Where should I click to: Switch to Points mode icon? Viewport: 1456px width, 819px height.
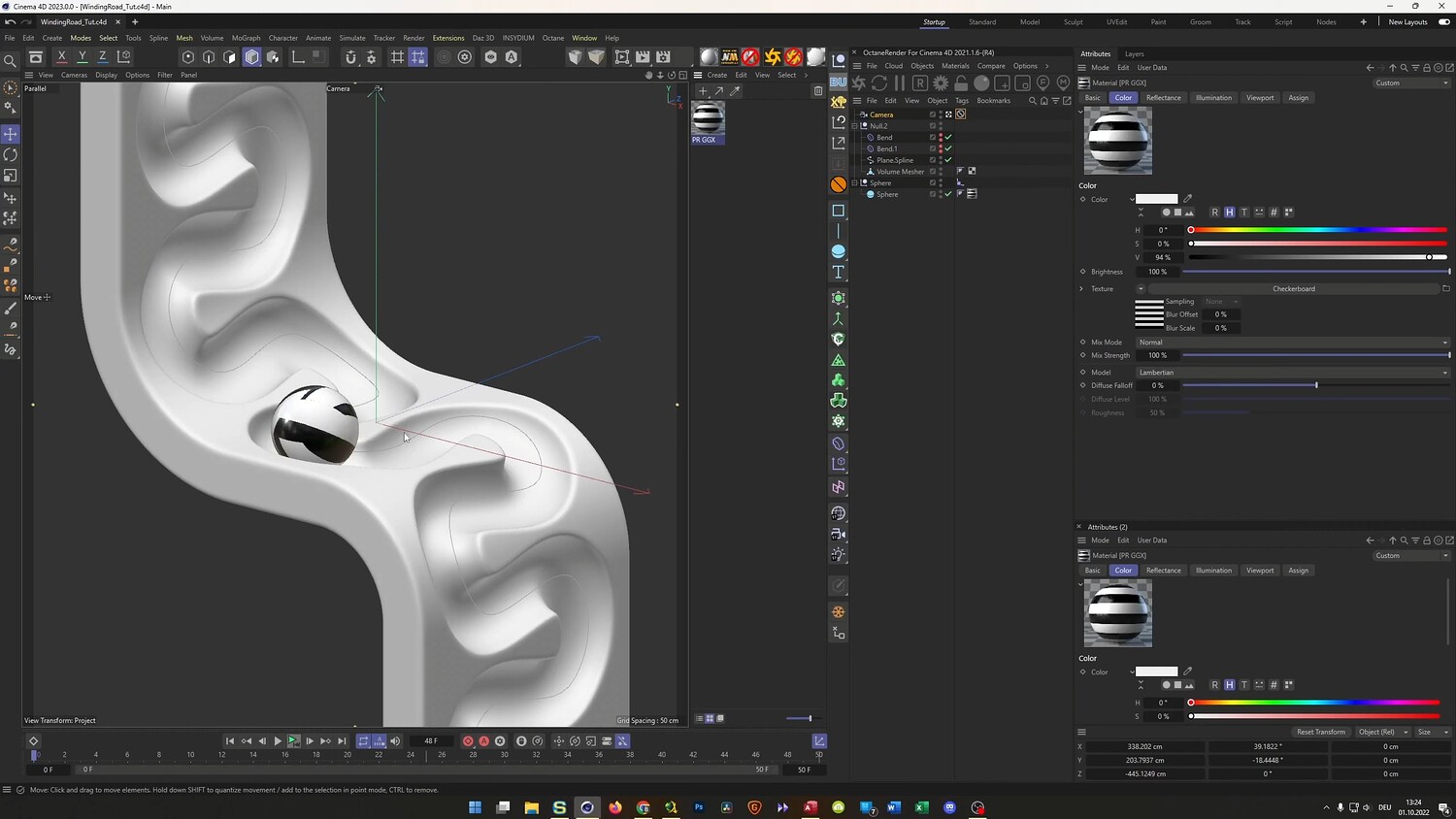pos(188,57)
